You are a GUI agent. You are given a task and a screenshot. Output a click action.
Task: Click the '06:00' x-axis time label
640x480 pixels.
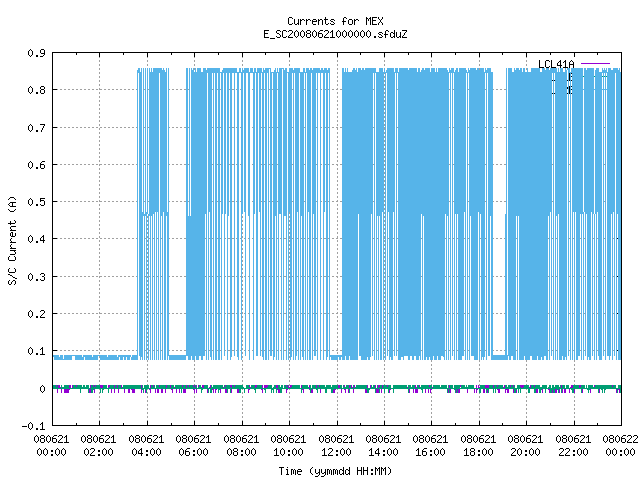193,452
